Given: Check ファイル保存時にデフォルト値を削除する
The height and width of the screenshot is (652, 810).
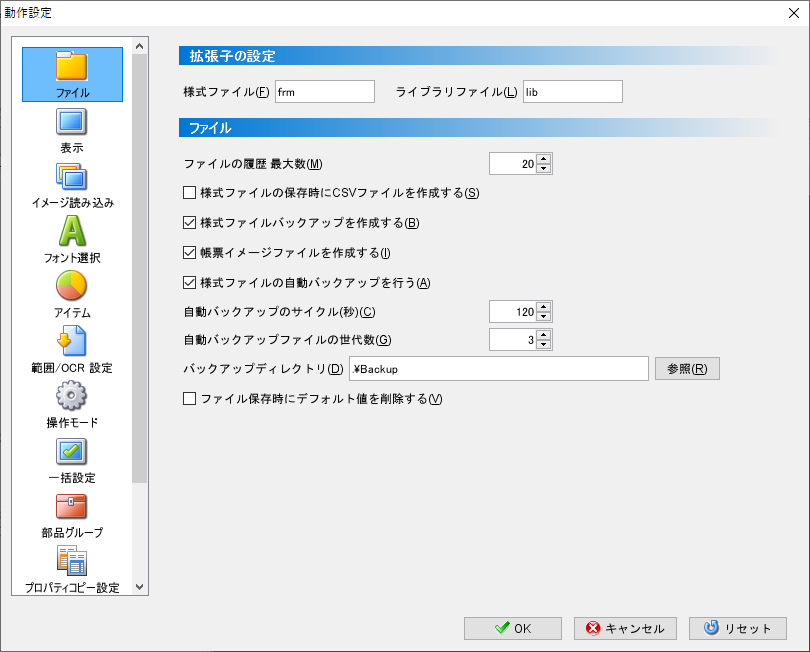Looking at the screenshot, I should 190,399.
